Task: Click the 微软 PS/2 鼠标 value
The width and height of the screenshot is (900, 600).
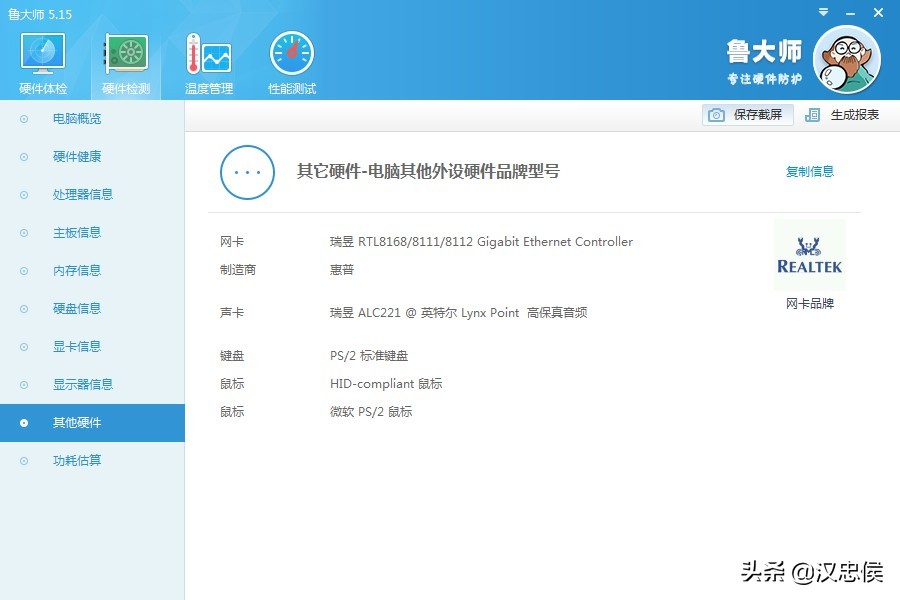Action: click(x=371, y=412)
